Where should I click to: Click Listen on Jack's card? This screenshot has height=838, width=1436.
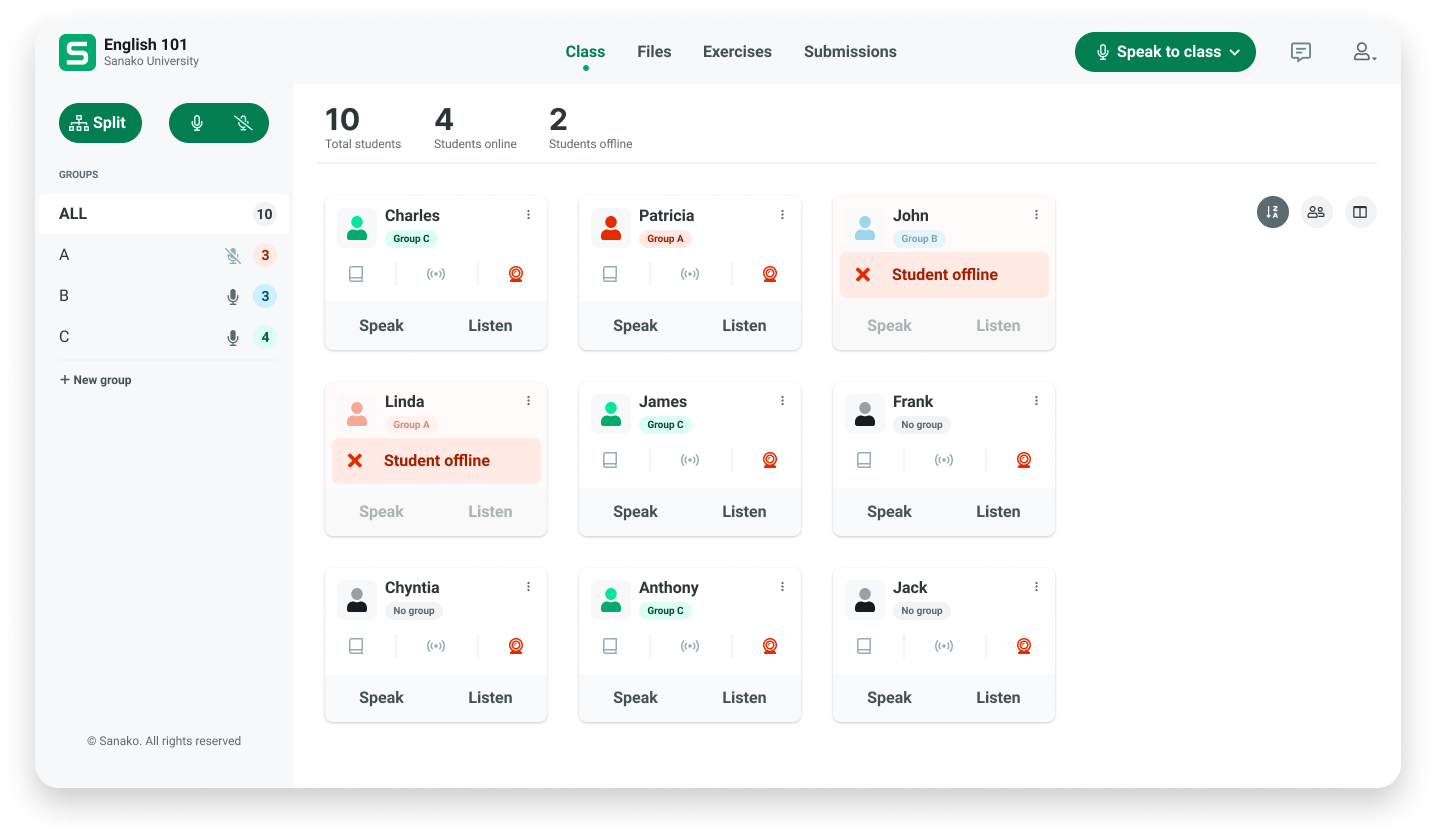[998, 698]
